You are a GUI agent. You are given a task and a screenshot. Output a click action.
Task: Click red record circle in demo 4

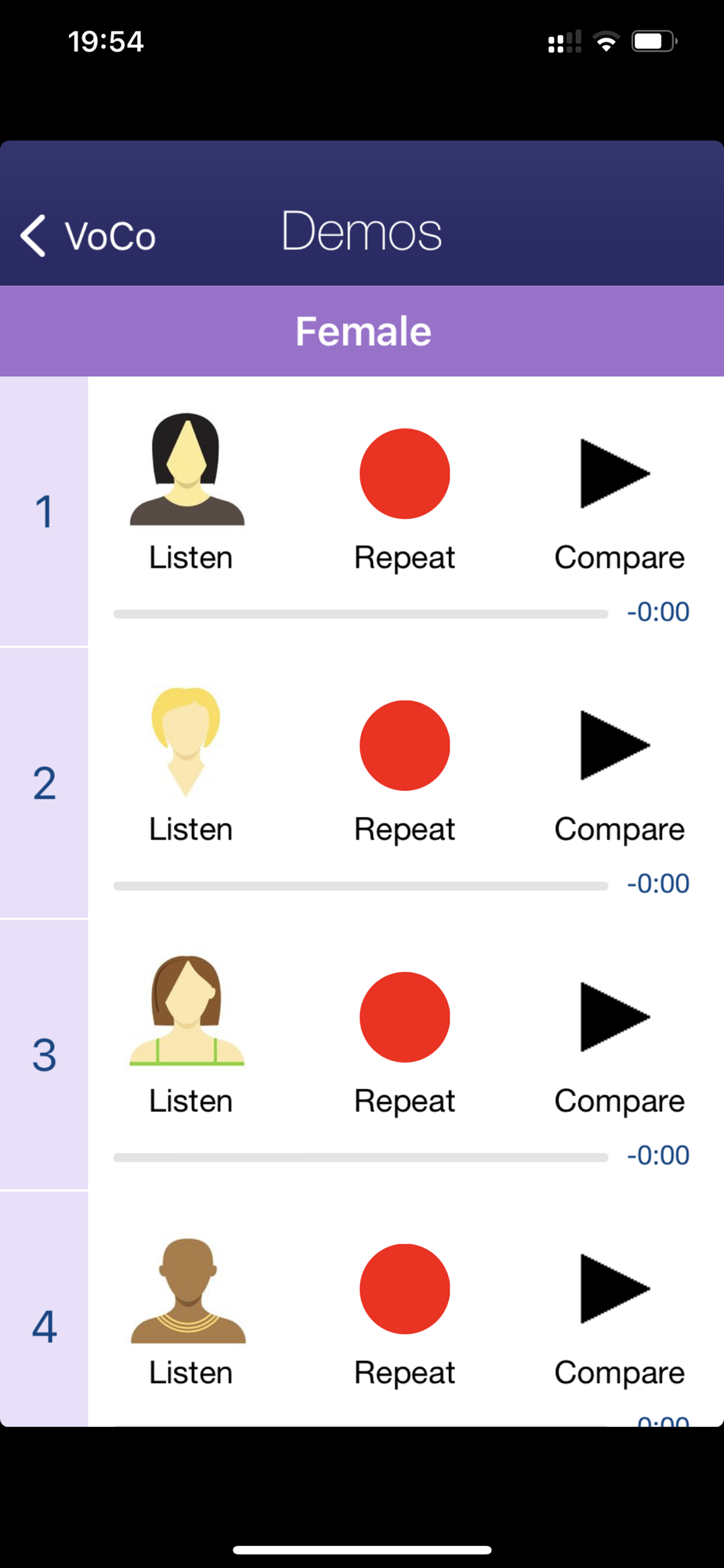[x=404, y=1289]
